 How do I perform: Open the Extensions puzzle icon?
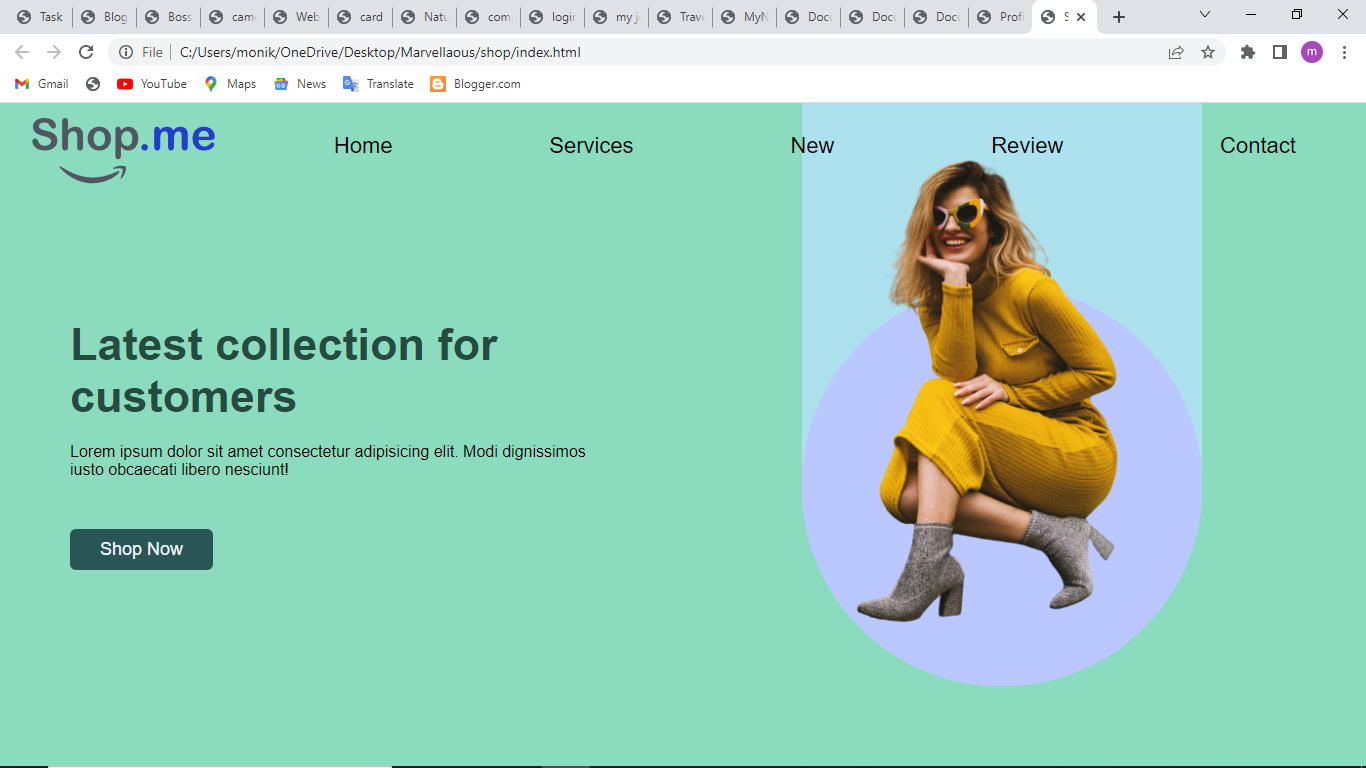coord(1248,52)
